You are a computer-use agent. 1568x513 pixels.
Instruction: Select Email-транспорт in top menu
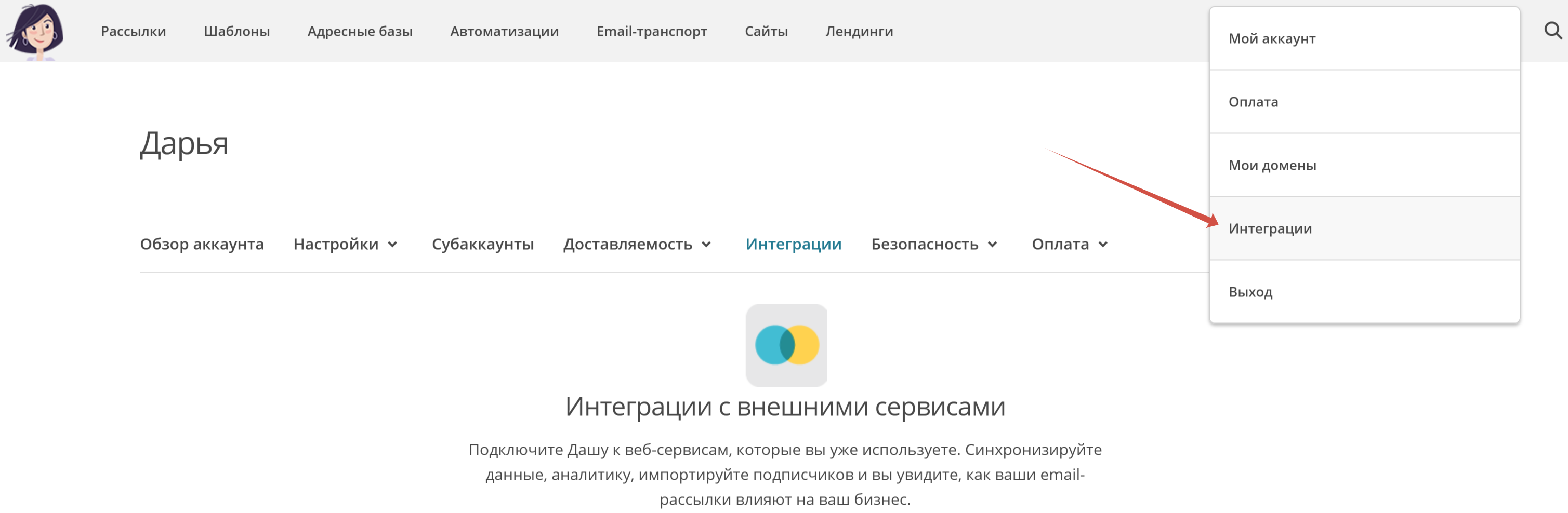coord(651,31)
